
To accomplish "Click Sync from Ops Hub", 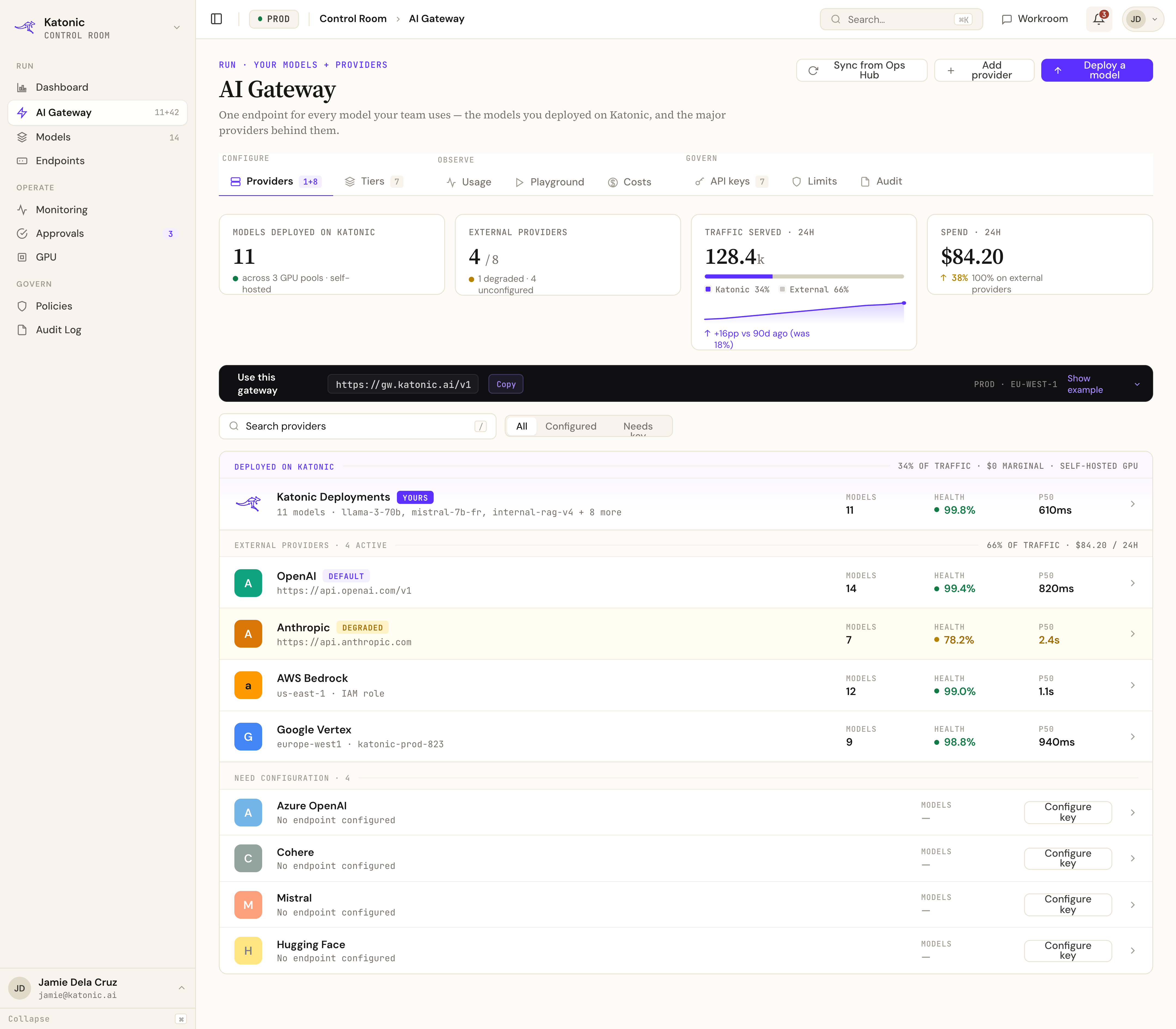I will tap(861, 70).
